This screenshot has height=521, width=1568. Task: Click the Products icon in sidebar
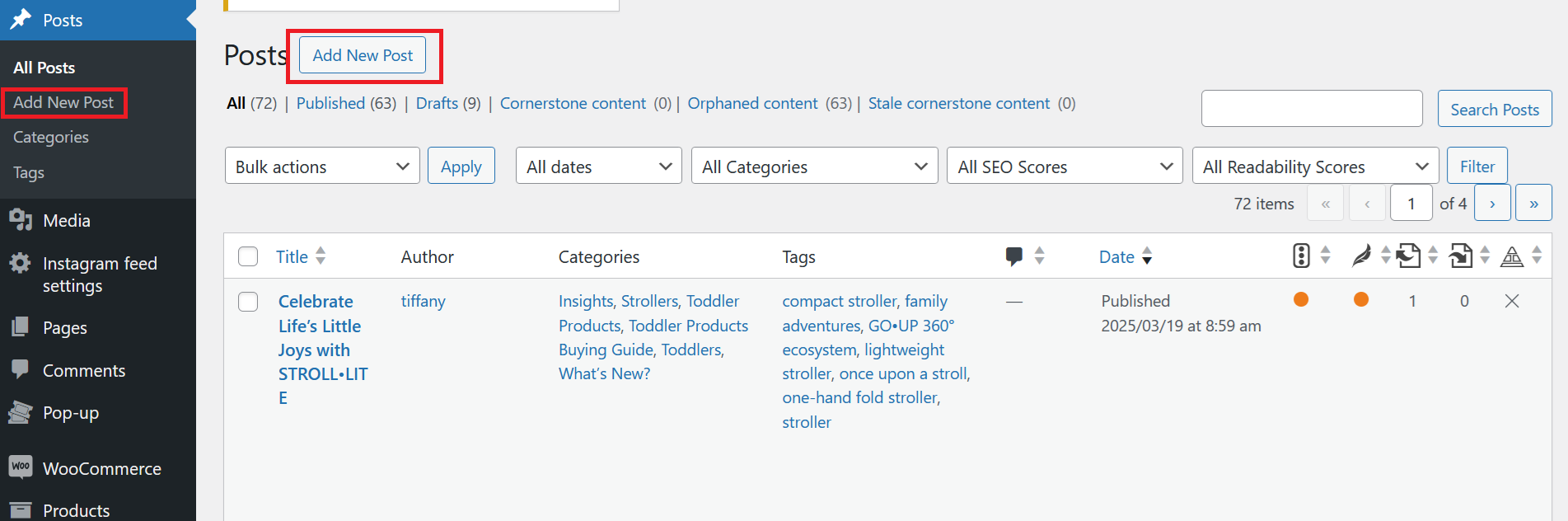coord(21,510)
